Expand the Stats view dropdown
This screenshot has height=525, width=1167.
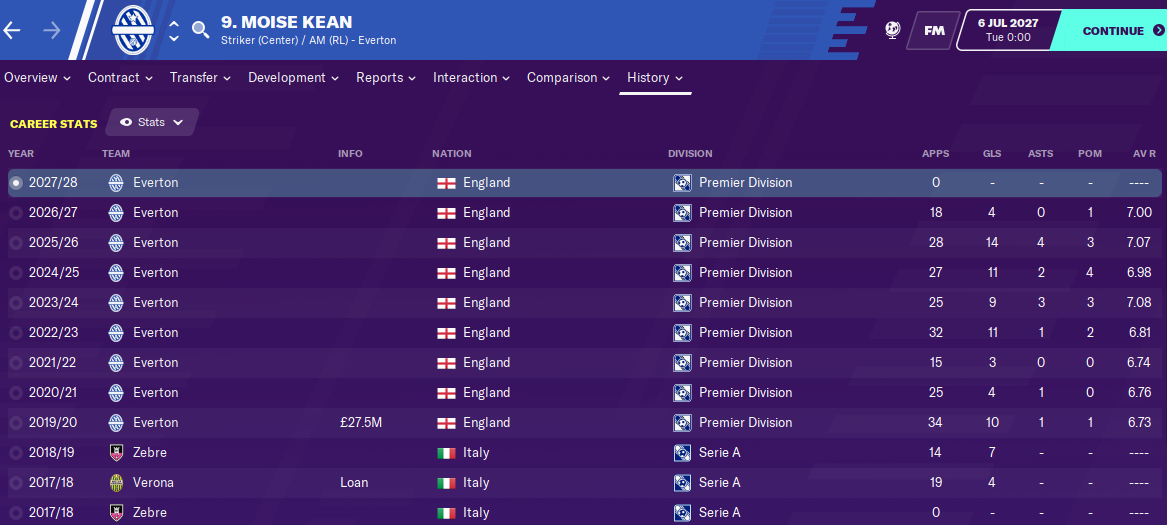pyautogui.click(x=152, y=122)
